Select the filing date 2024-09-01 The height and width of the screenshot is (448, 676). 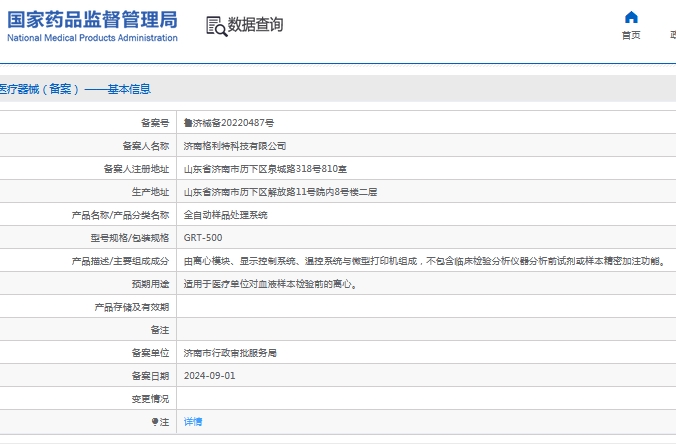(x=210, y=376)
